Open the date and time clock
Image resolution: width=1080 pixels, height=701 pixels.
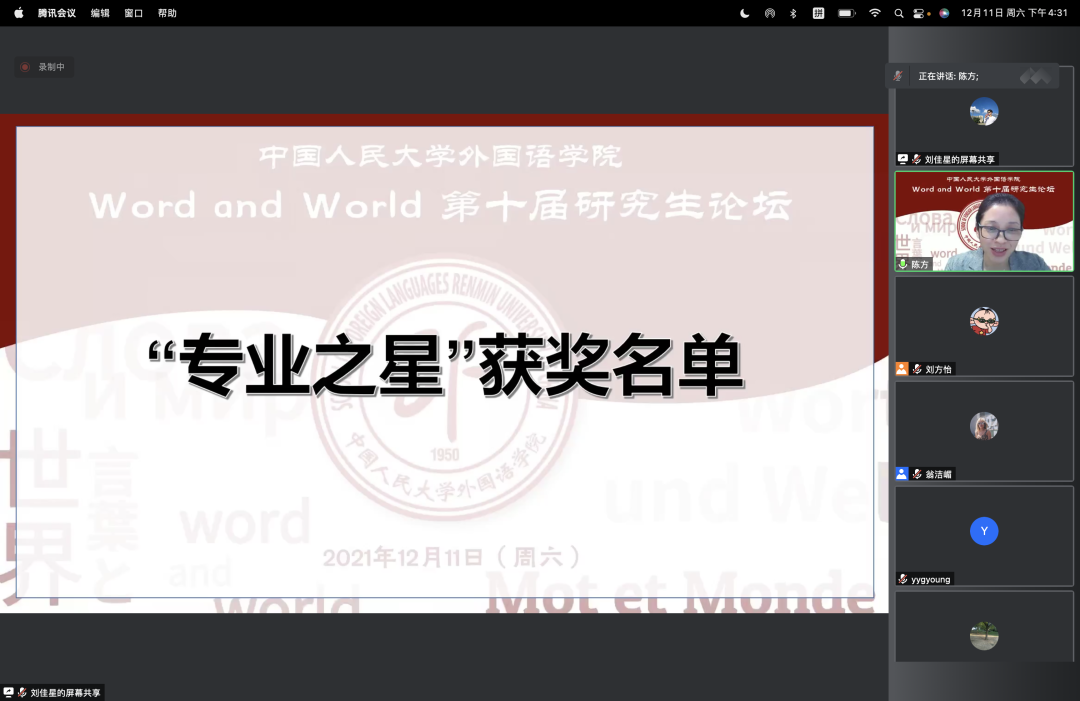(1014, 13)
